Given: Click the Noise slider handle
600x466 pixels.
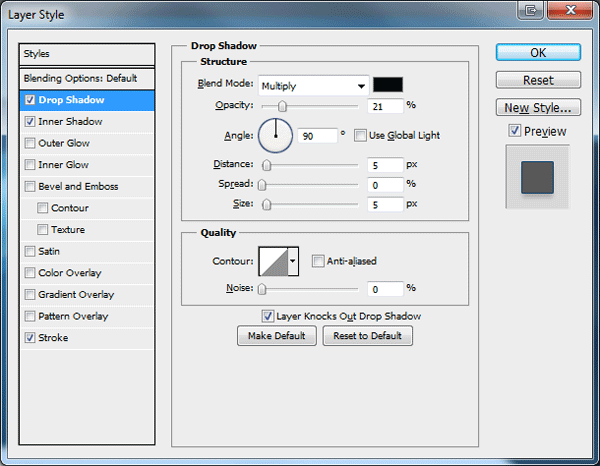Looking at the screenshot, I should coord(262,289).
